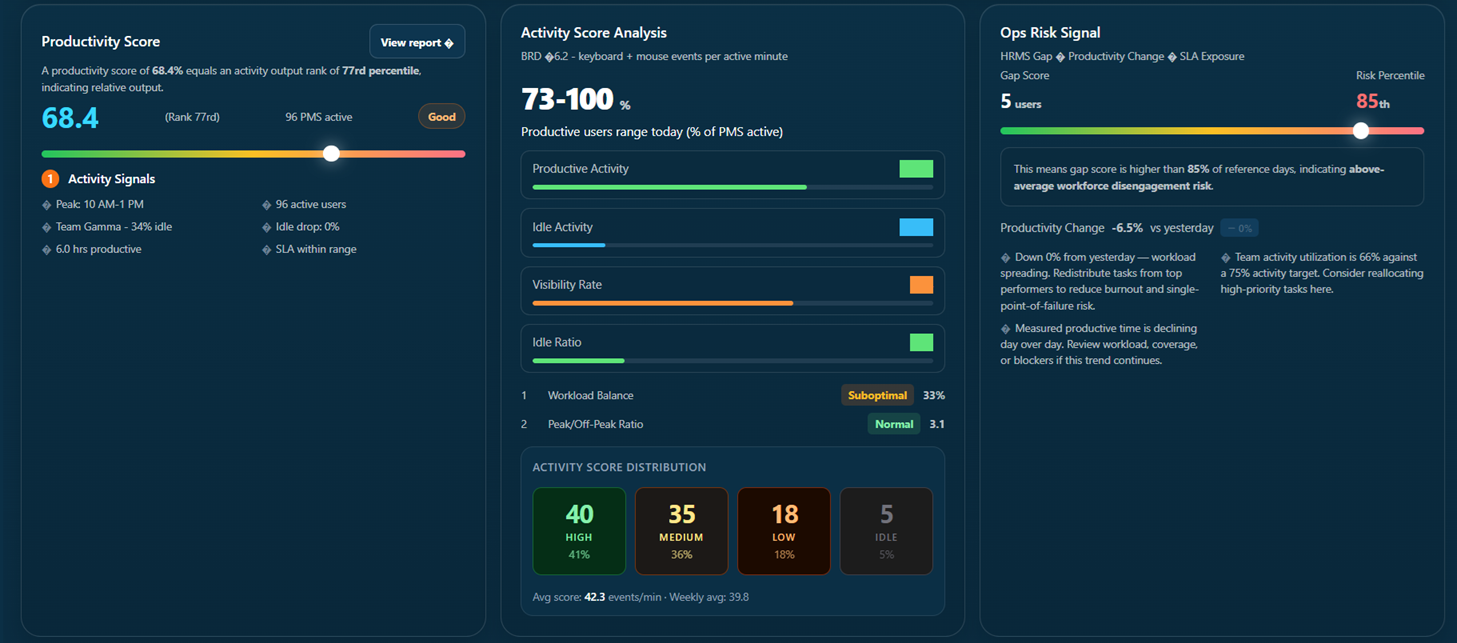Click the risk percentile slider handle
The height and width of the screenshot is (643, 1457).
tap(1360, 130)
